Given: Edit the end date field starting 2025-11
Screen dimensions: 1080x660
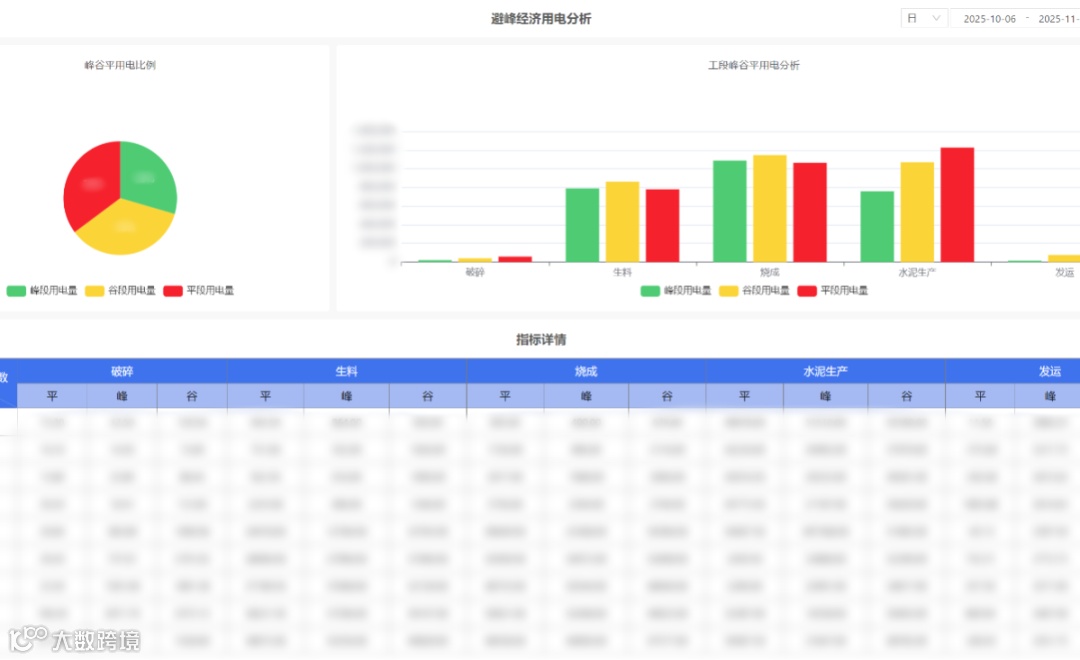Looking at the screenshot, I should click(1058, 19).
